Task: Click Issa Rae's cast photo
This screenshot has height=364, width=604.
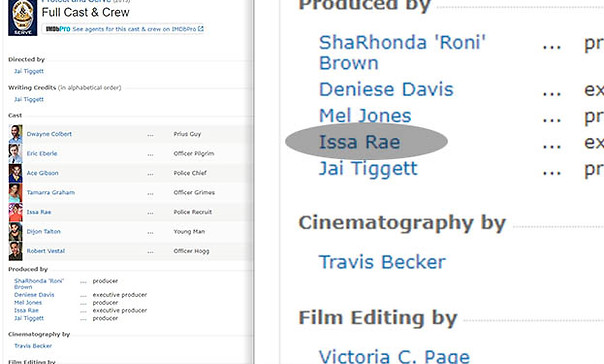Action: (x=15, y=212)
